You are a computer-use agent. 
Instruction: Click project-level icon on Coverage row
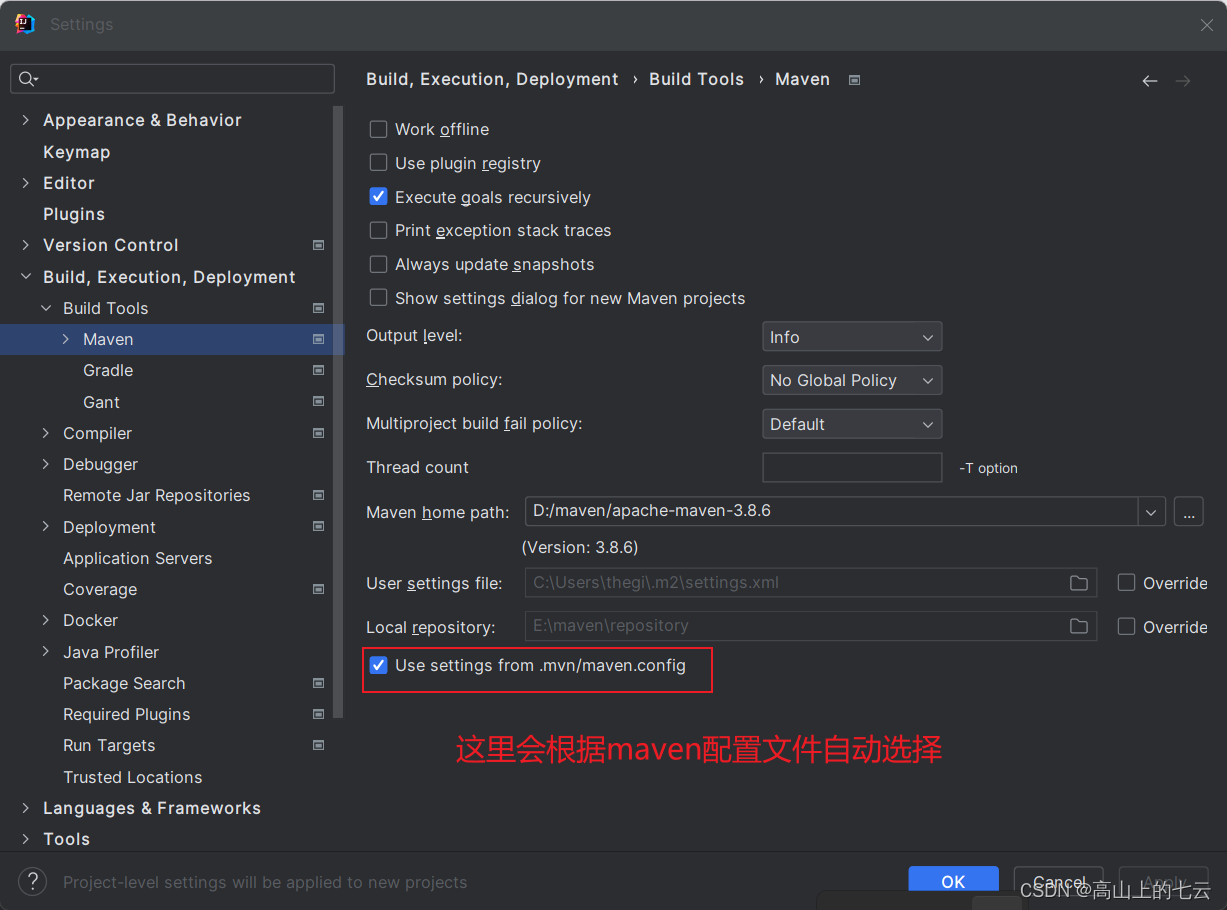click(318, 589)
